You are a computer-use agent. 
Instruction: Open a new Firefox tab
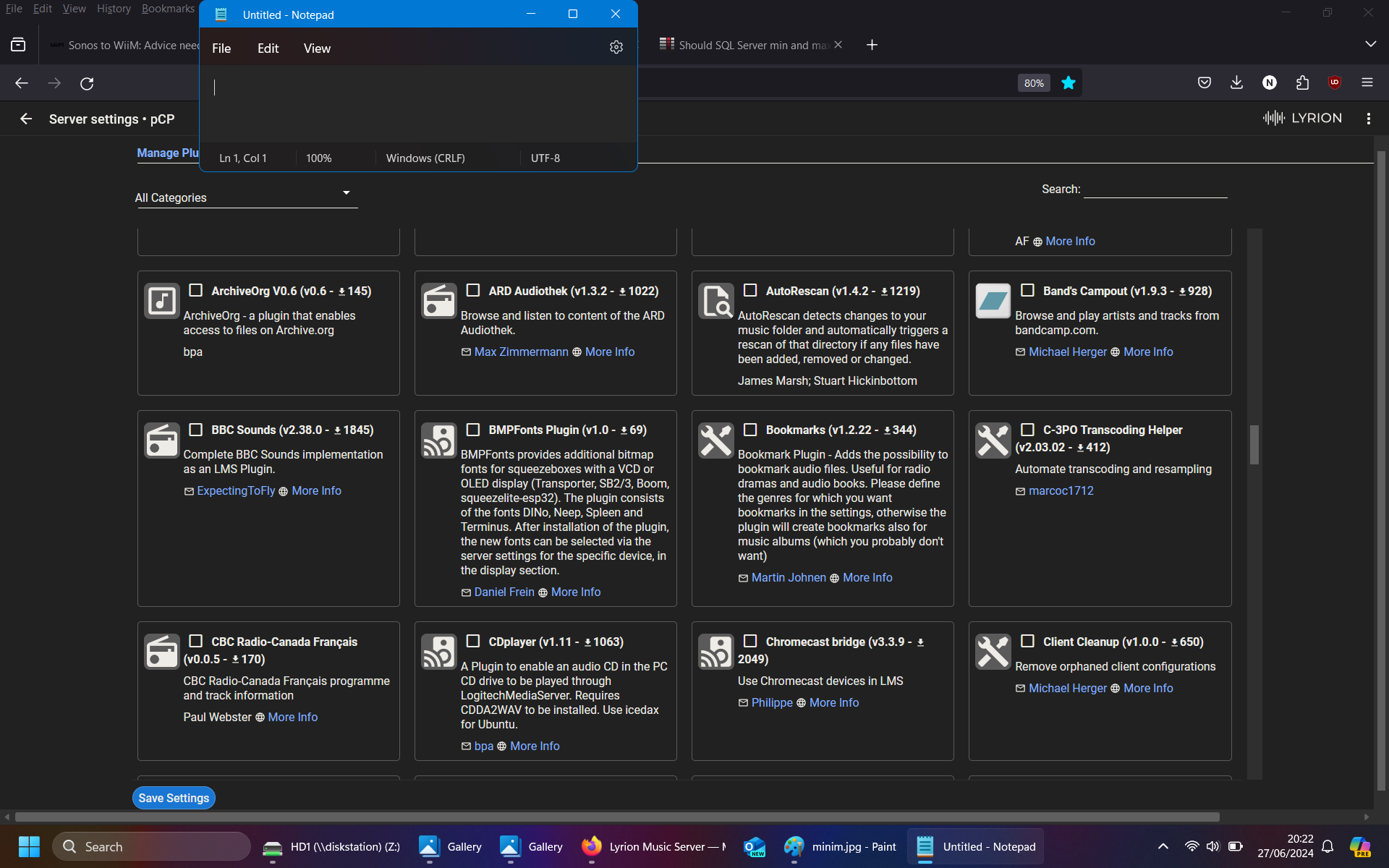coord(872,45)
